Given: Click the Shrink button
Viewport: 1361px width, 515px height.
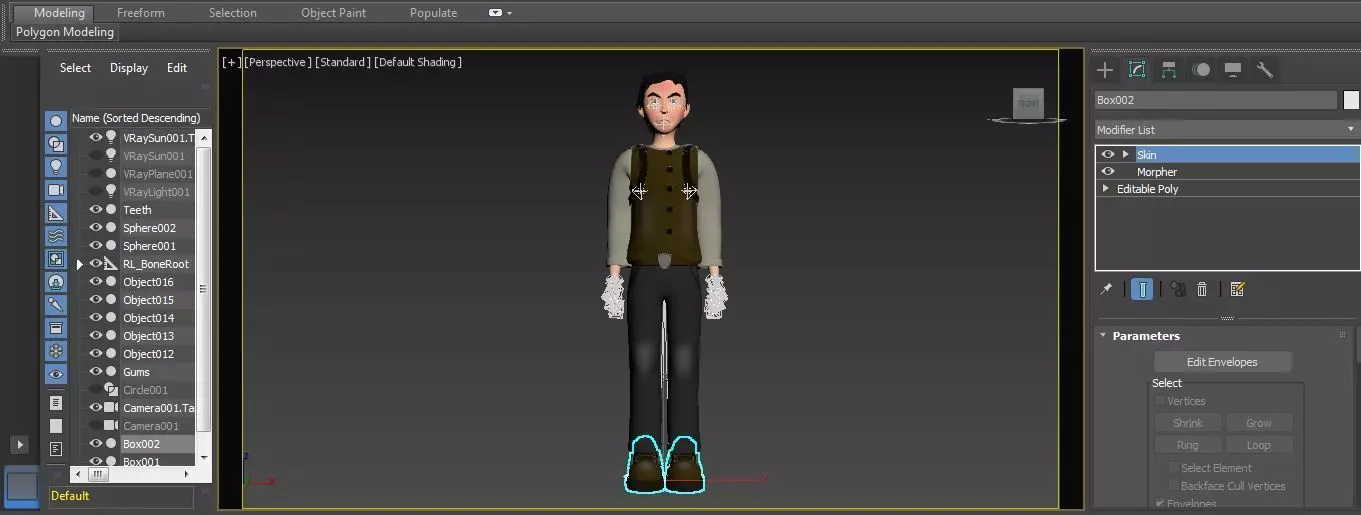Looking at the screenshot, I should click(x=1188, y=423).
